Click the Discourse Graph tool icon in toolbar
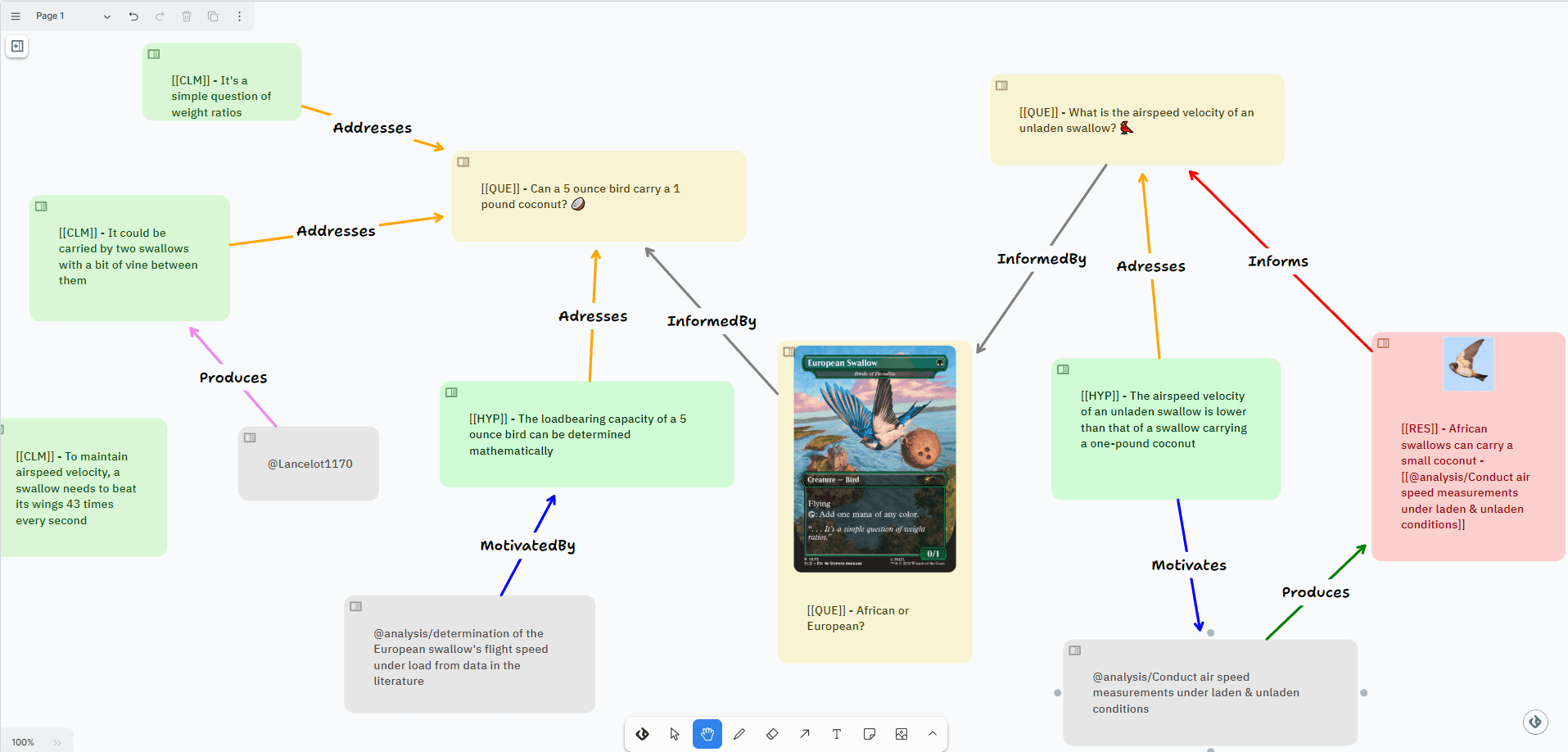Screen dimensions: 1568x752 (643, 734)
